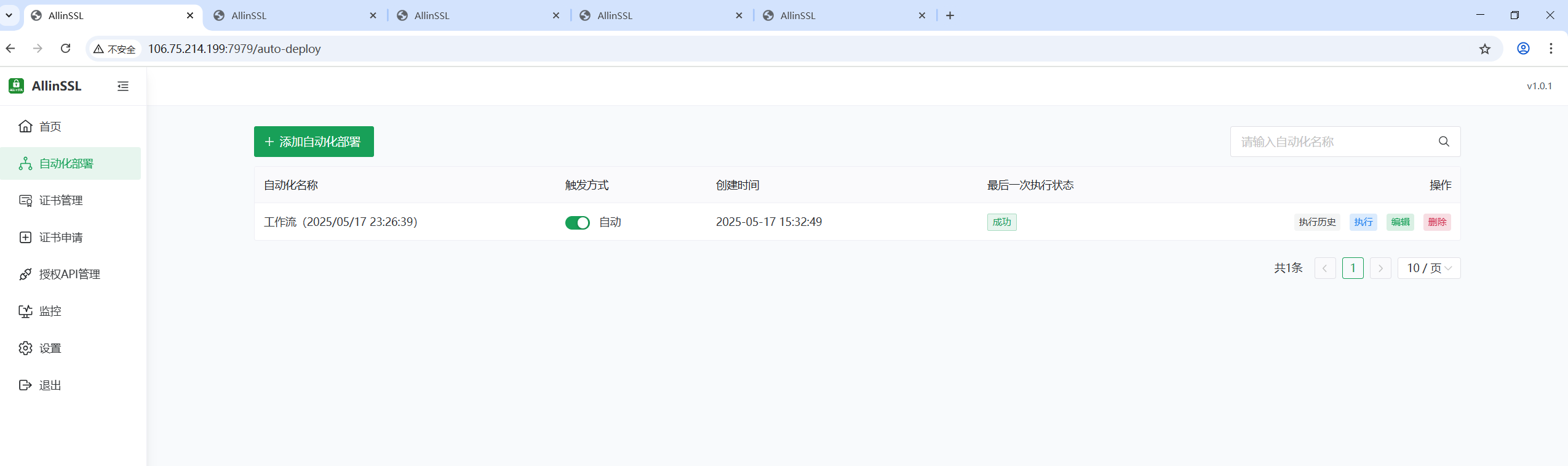
Task: Click the address bar URL
Action: click(234, 49)
